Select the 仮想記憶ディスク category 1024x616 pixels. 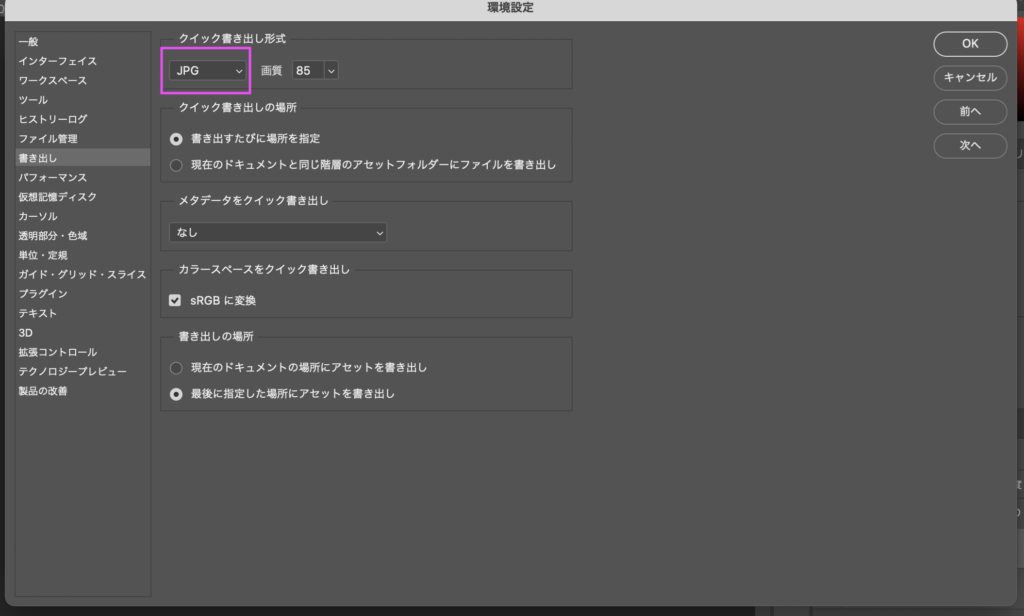click(57, 197)
